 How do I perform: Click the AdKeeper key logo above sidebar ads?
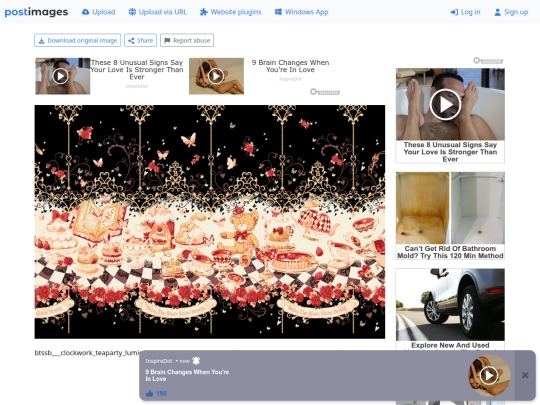488,61
